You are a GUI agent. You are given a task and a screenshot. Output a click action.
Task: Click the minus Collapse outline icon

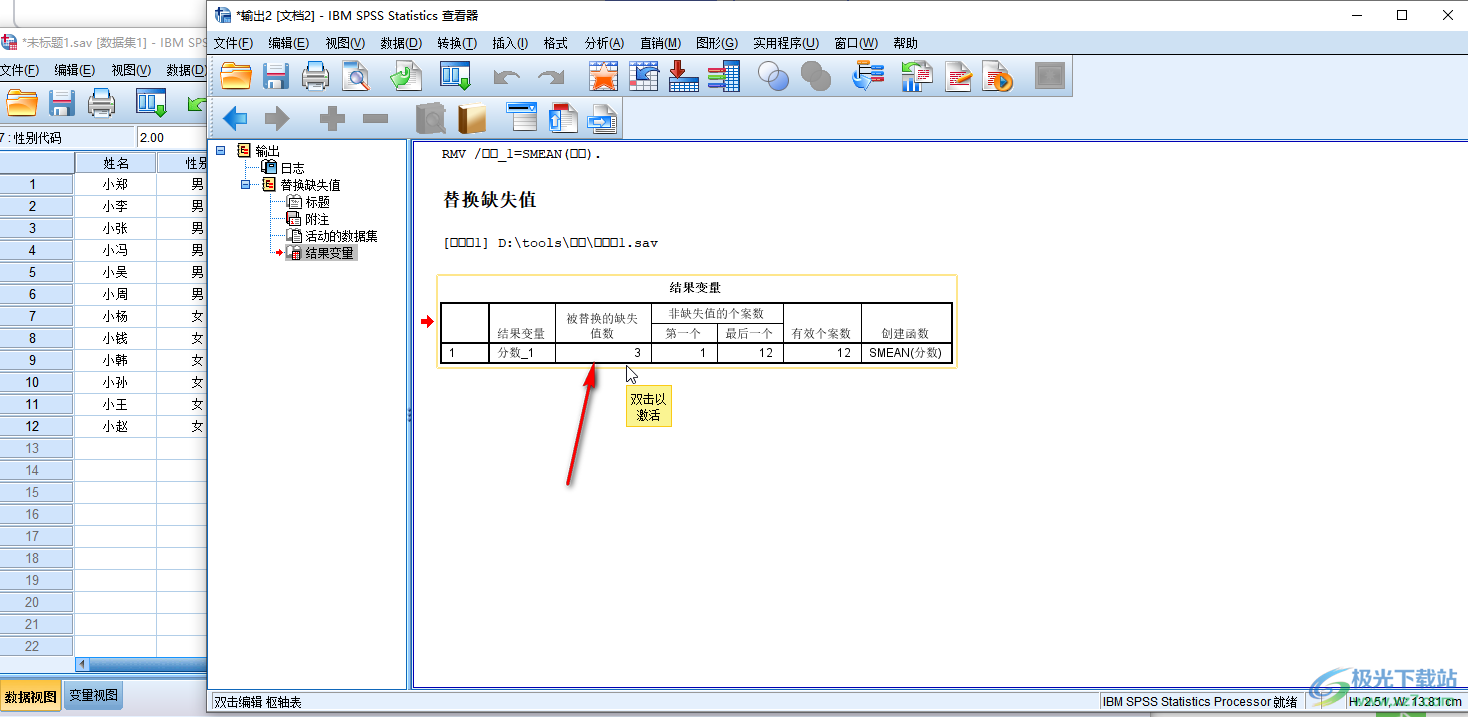tap(375, 119)
